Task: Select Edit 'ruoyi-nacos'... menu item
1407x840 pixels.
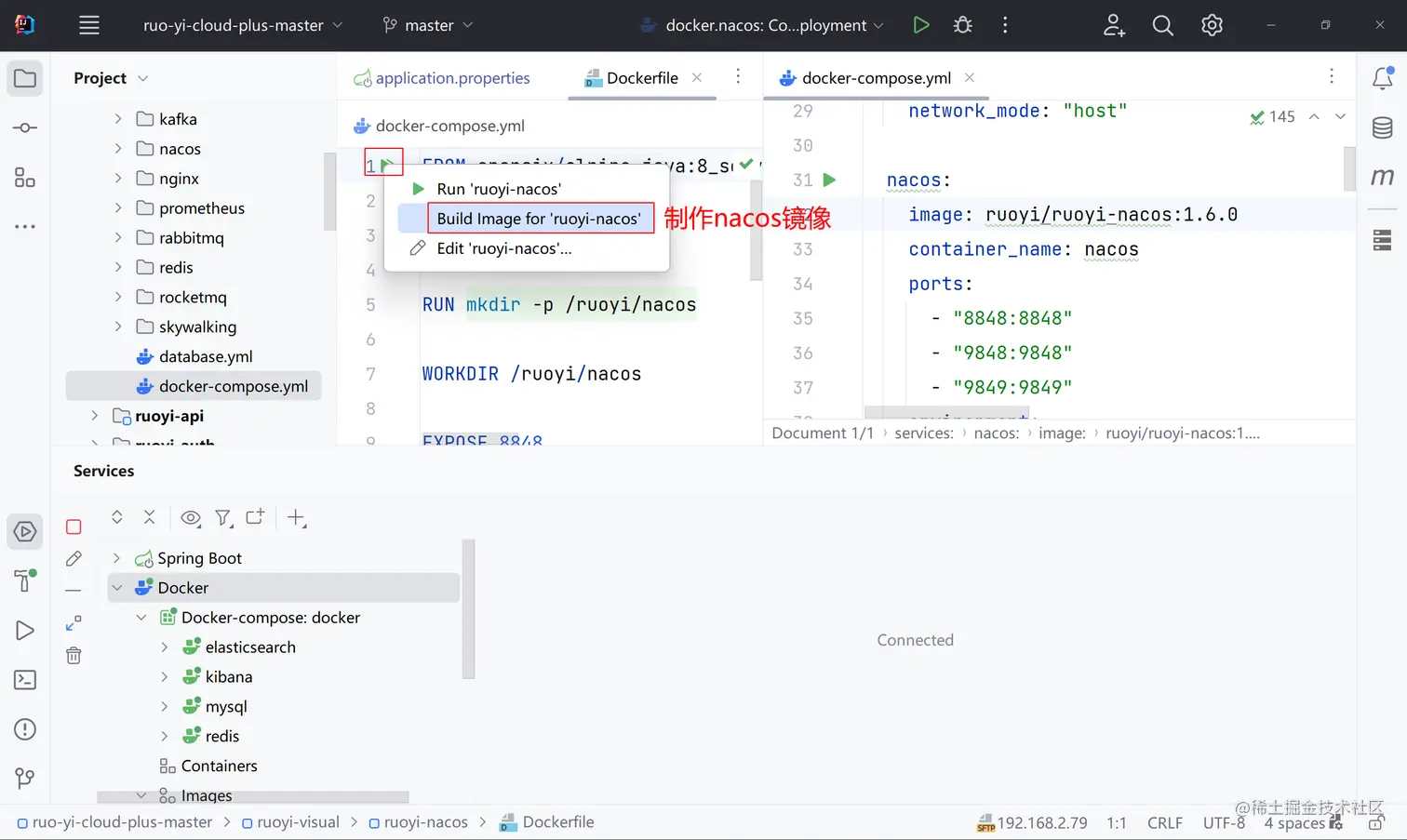Action: [527, 248]
